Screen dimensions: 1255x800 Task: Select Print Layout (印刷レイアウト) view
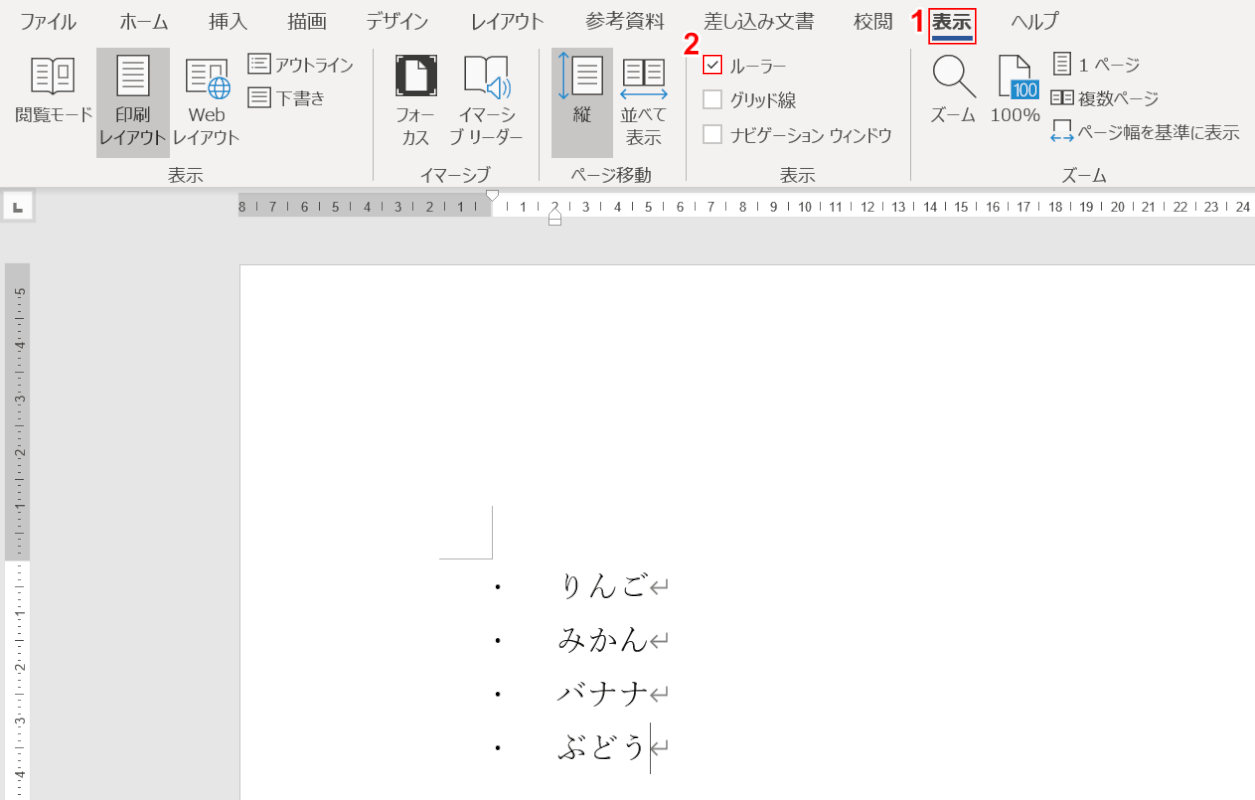tap(133, 100)
